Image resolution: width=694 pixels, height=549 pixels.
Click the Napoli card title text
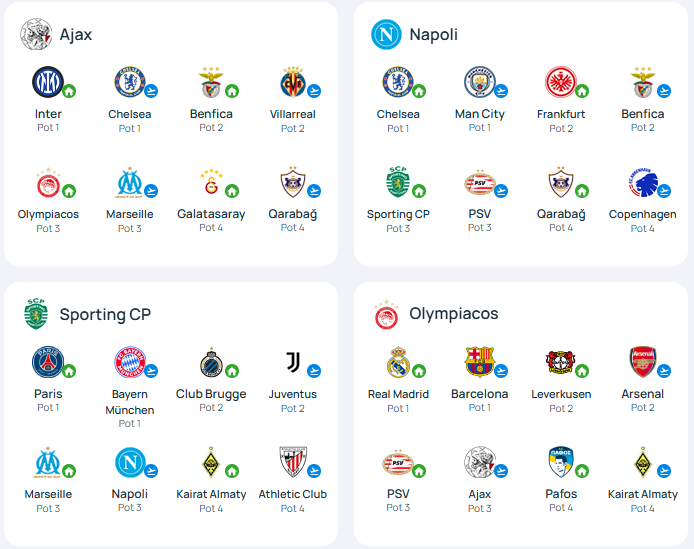tap(433, 34)
